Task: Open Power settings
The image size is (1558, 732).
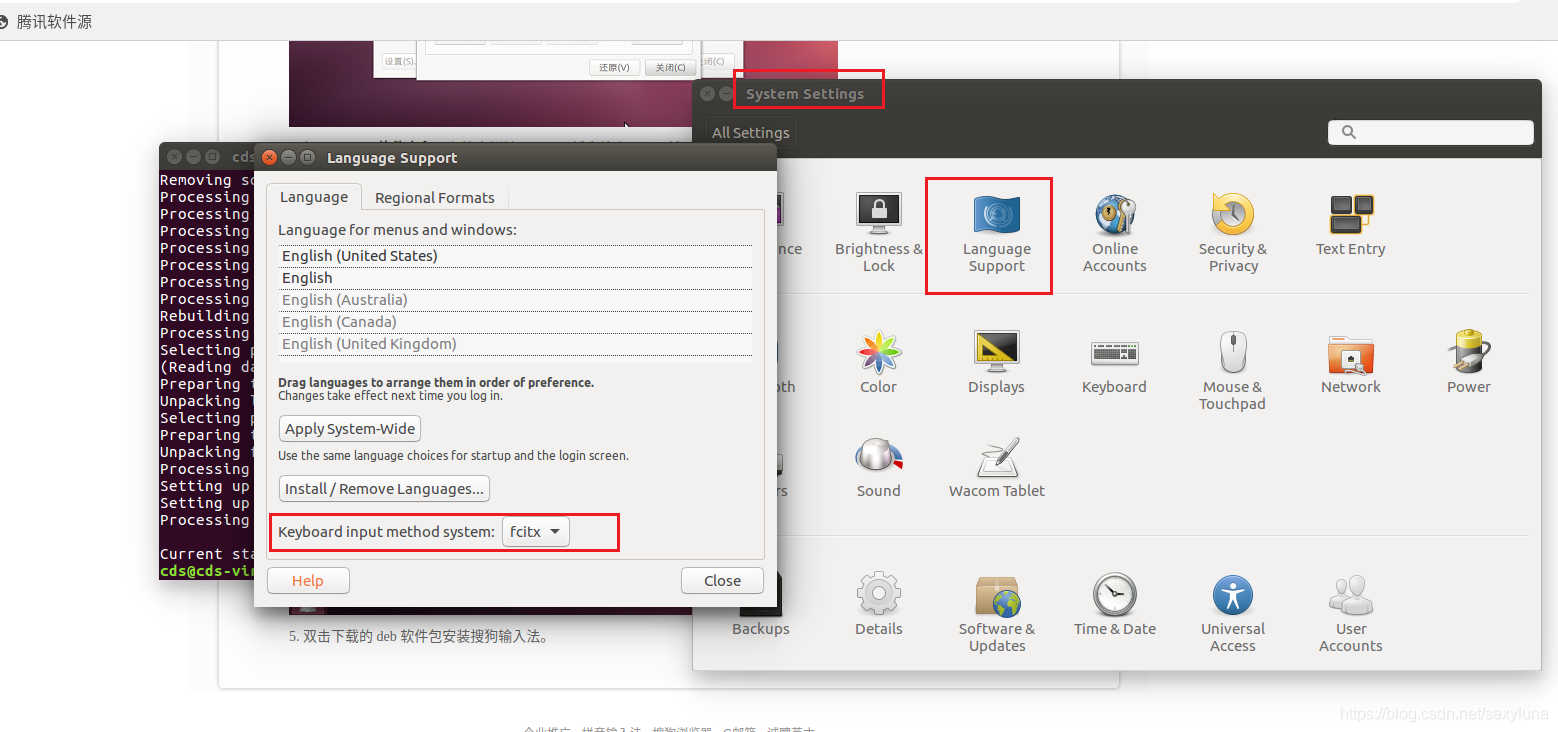Action: point(1468,362)
